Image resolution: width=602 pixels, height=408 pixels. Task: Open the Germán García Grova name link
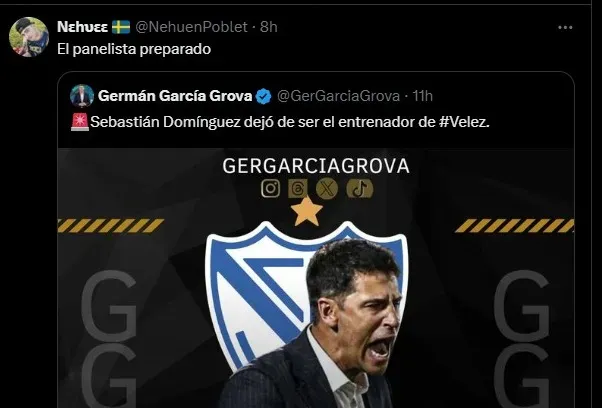pyautogui.click(x=174, y=96)
